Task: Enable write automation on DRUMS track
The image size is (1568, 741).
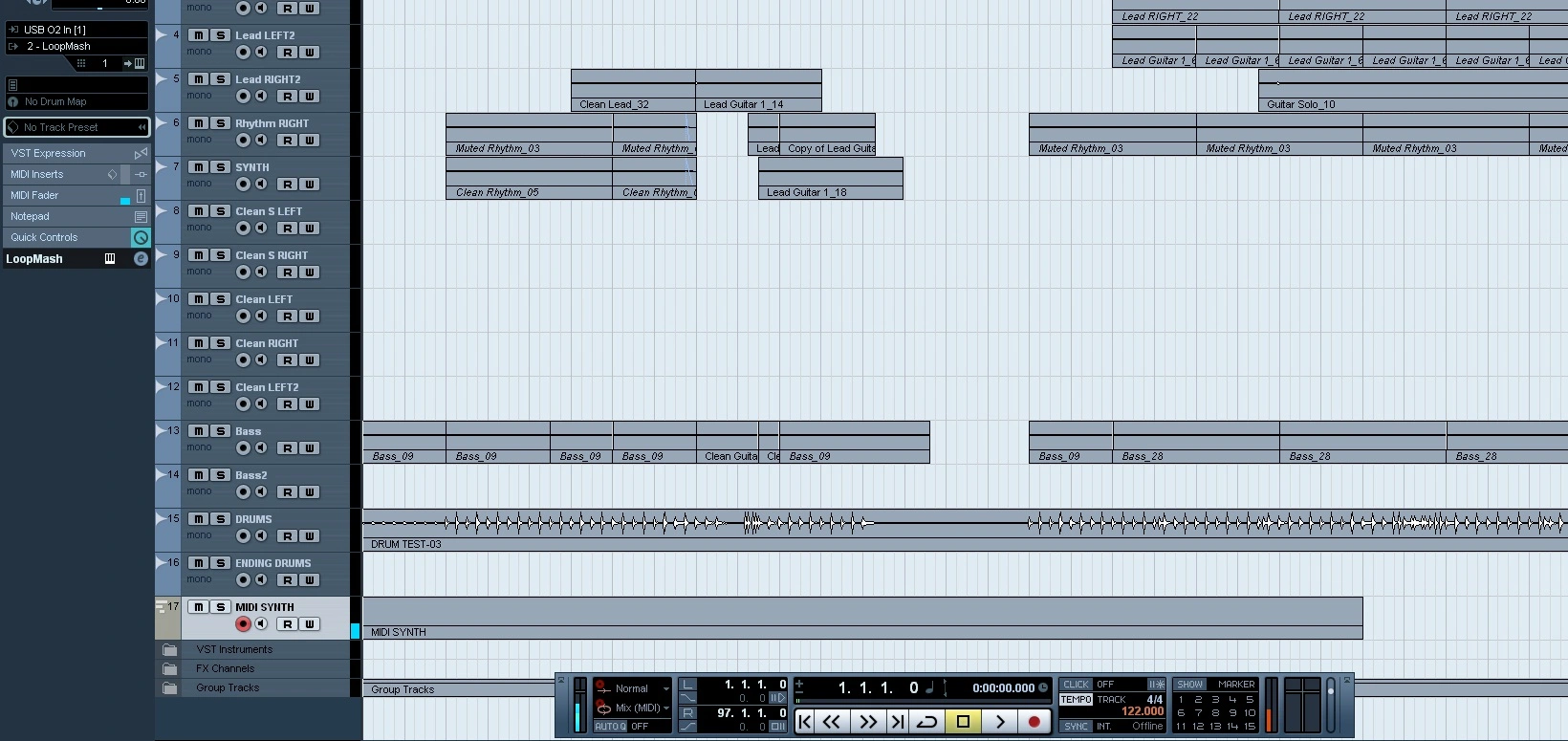Action: pos(309,536)
